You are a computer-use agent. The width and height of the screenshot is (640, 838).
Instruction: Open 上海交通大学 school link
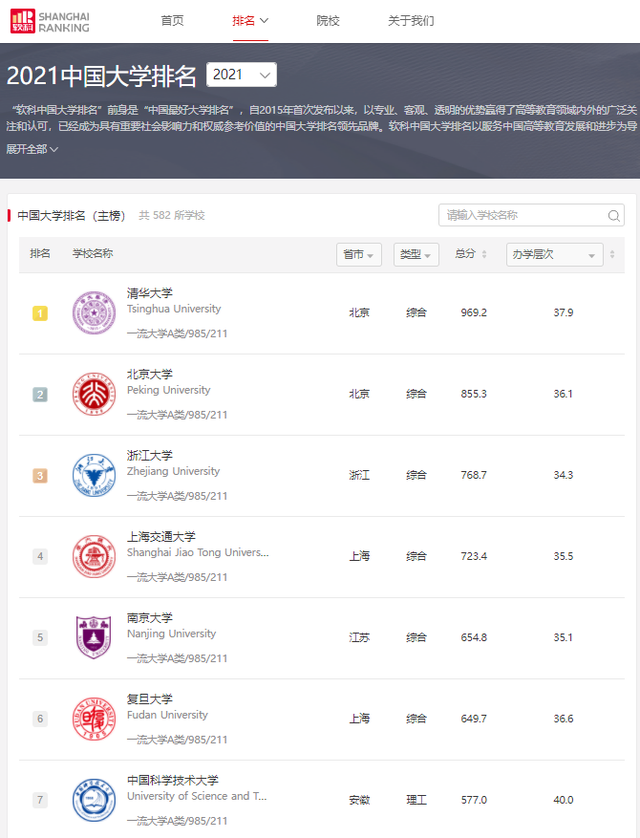point(161,537)
